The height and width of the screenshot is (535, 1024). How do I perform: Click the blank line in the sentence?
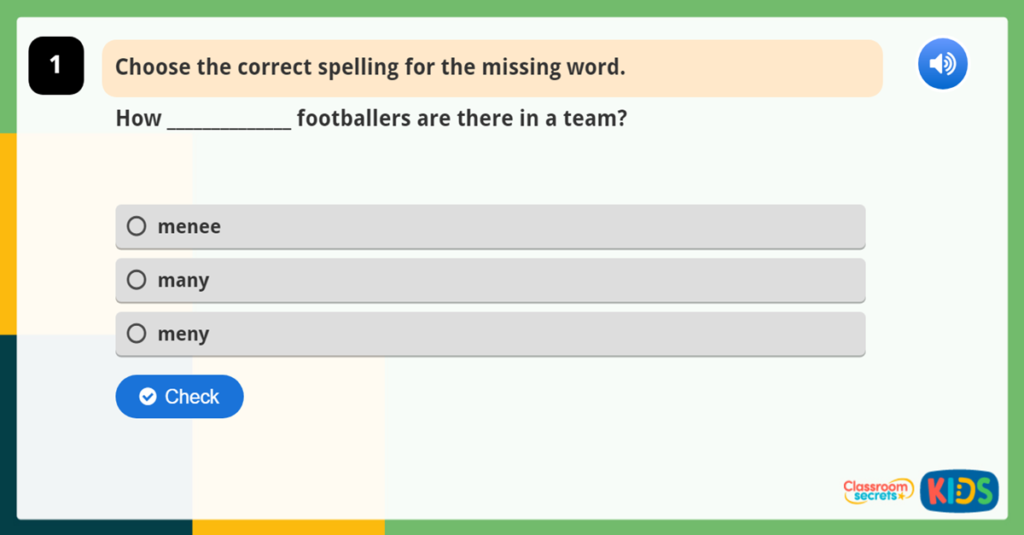pos(229,121)
